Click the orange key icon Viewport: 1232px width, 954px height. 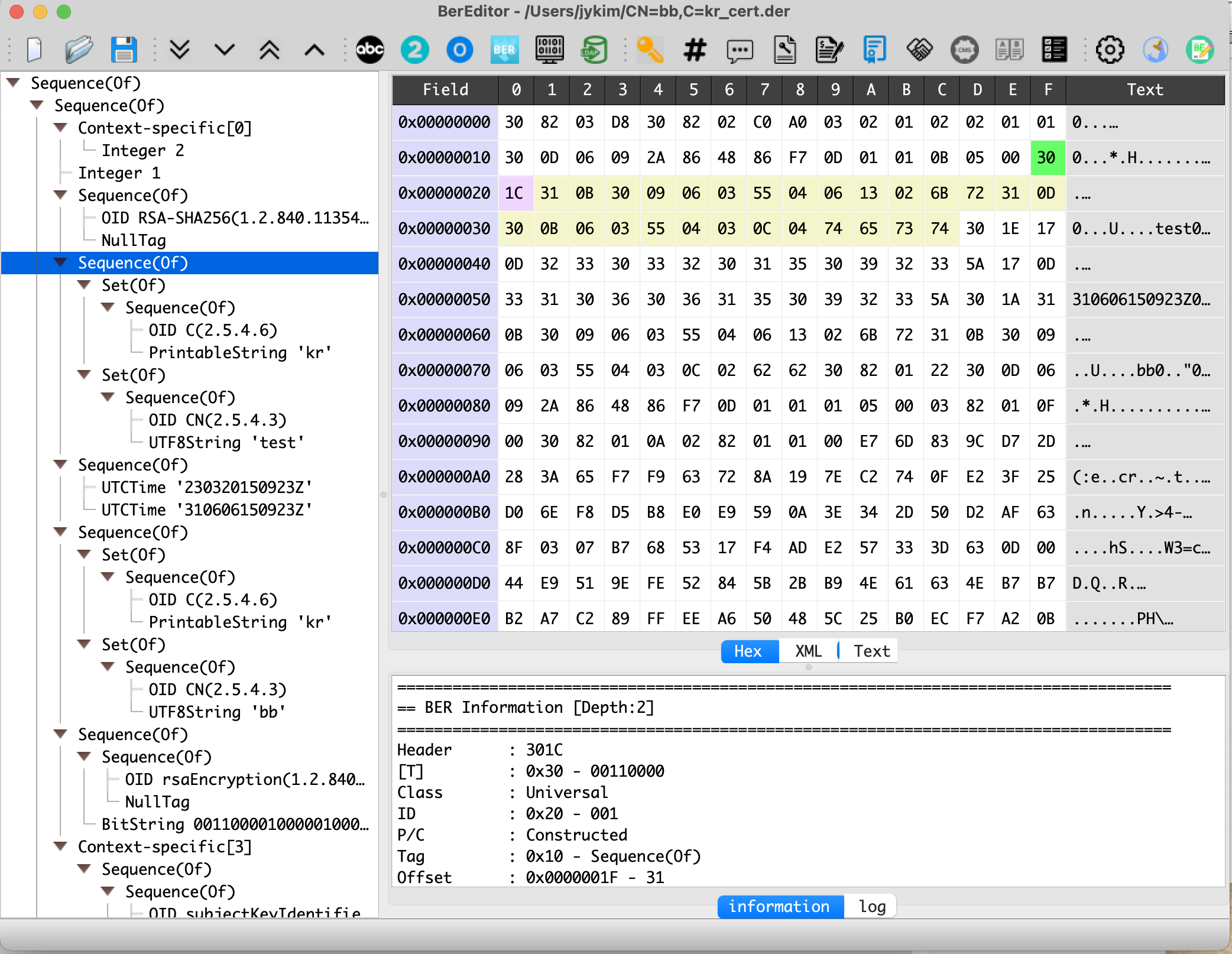pyautogui.click(x=650, y=50)
